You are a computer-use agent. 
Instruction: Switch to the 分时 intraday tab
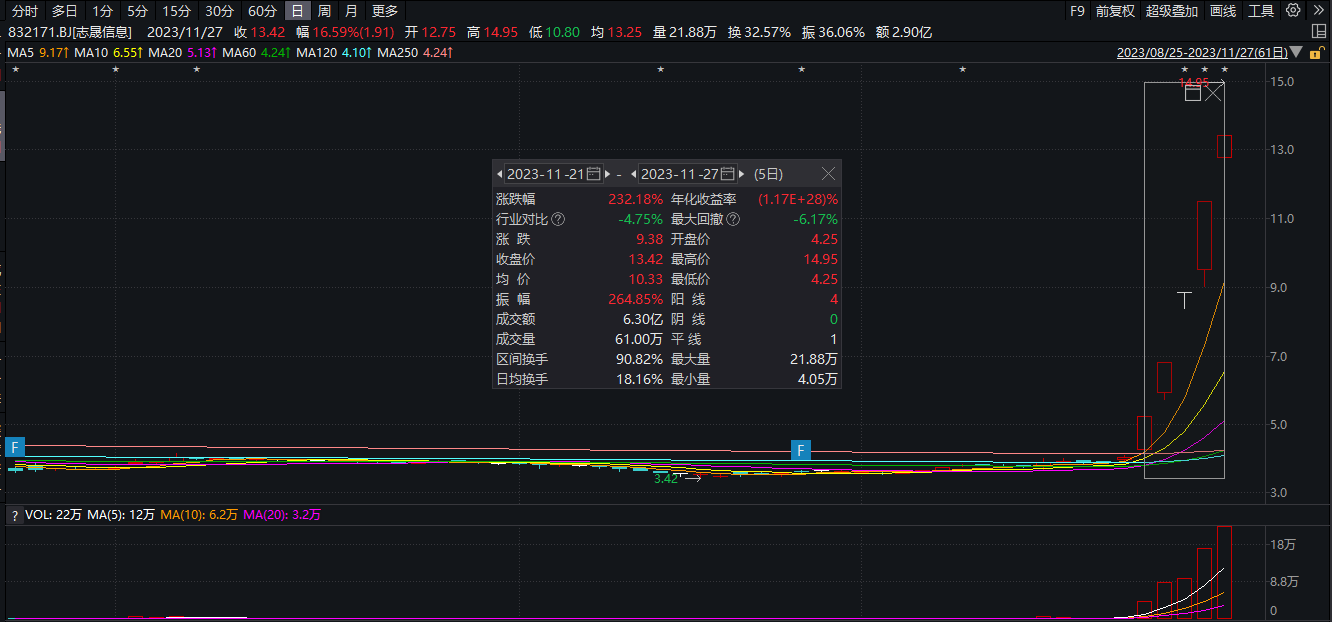click(x=24, y=11)
